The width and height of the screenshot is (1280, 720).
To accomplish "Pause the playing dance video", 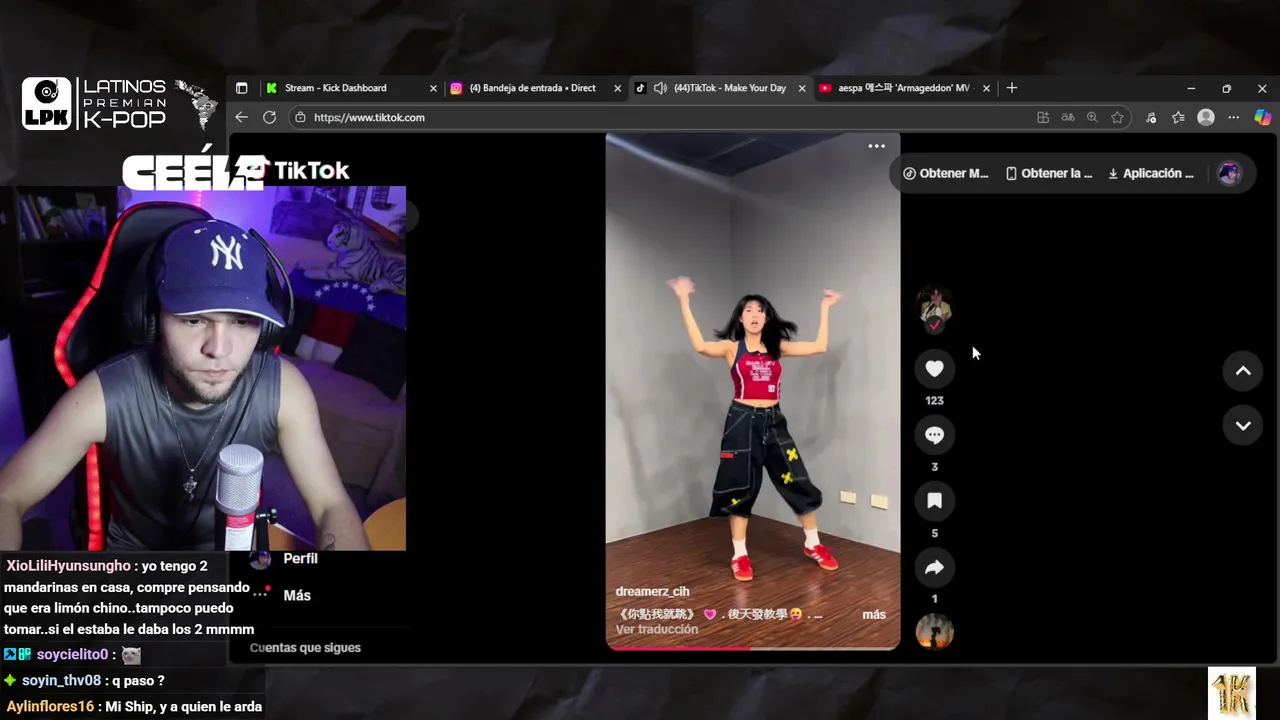I will 753,390.
